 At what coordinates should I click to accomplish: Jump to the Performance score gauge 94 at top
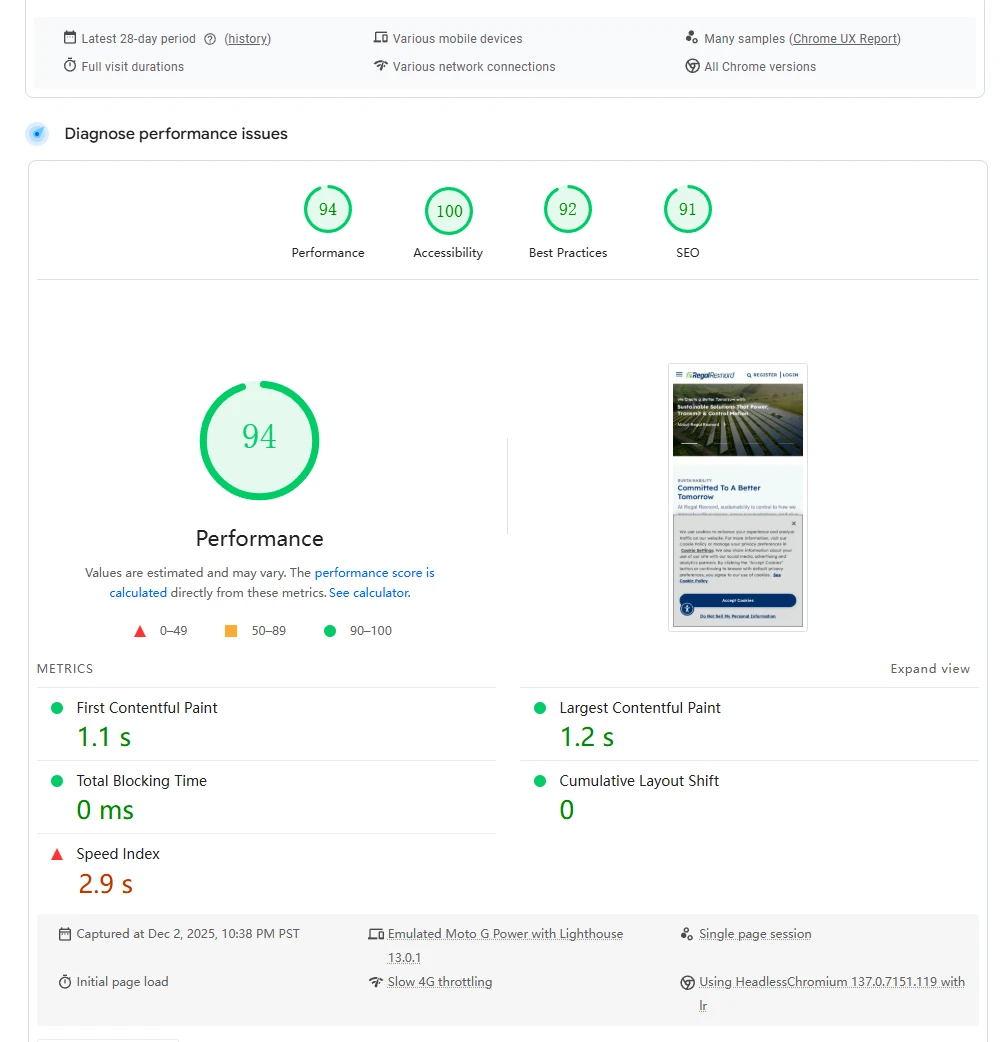pos(328,209)
